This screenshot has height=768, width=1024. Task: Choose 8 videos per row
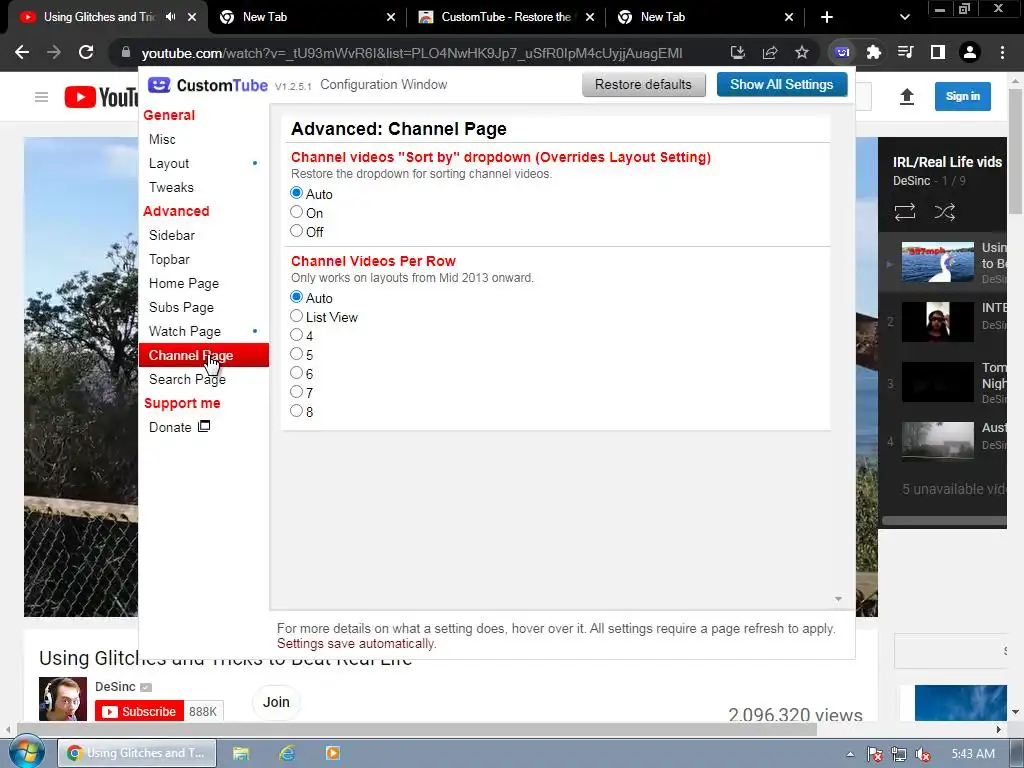tap(296, 410)
